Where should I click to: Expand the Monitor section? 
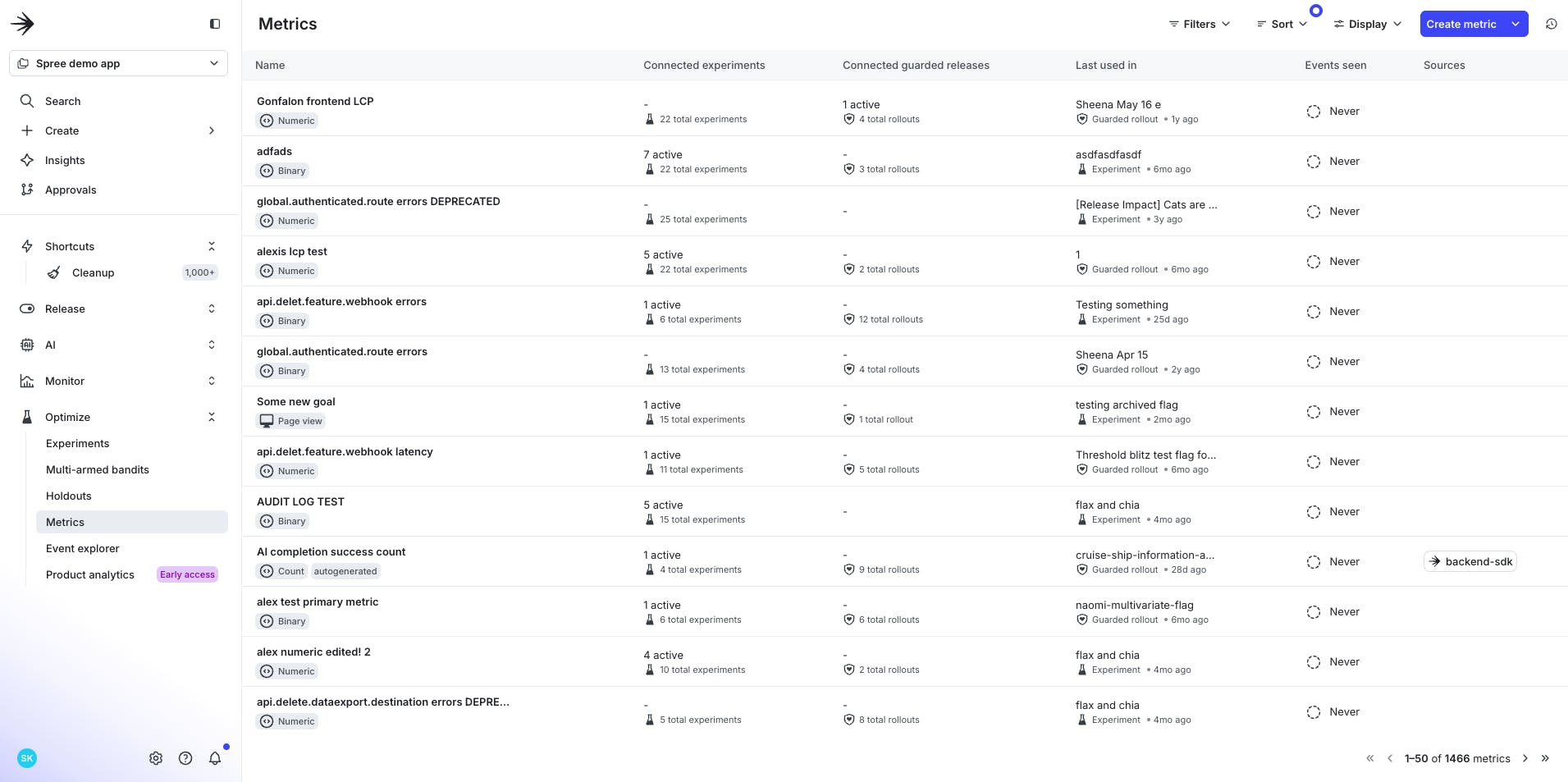(x=212, y=381)
